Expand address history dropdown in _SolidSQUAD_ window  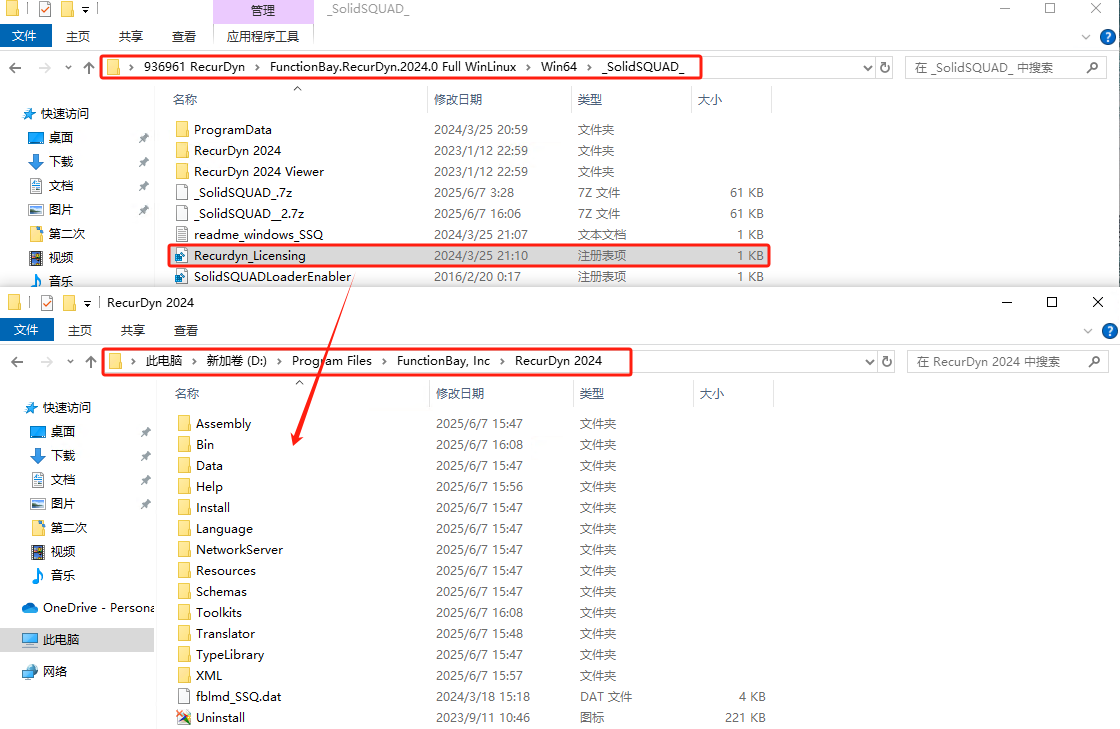click(868, 68)
